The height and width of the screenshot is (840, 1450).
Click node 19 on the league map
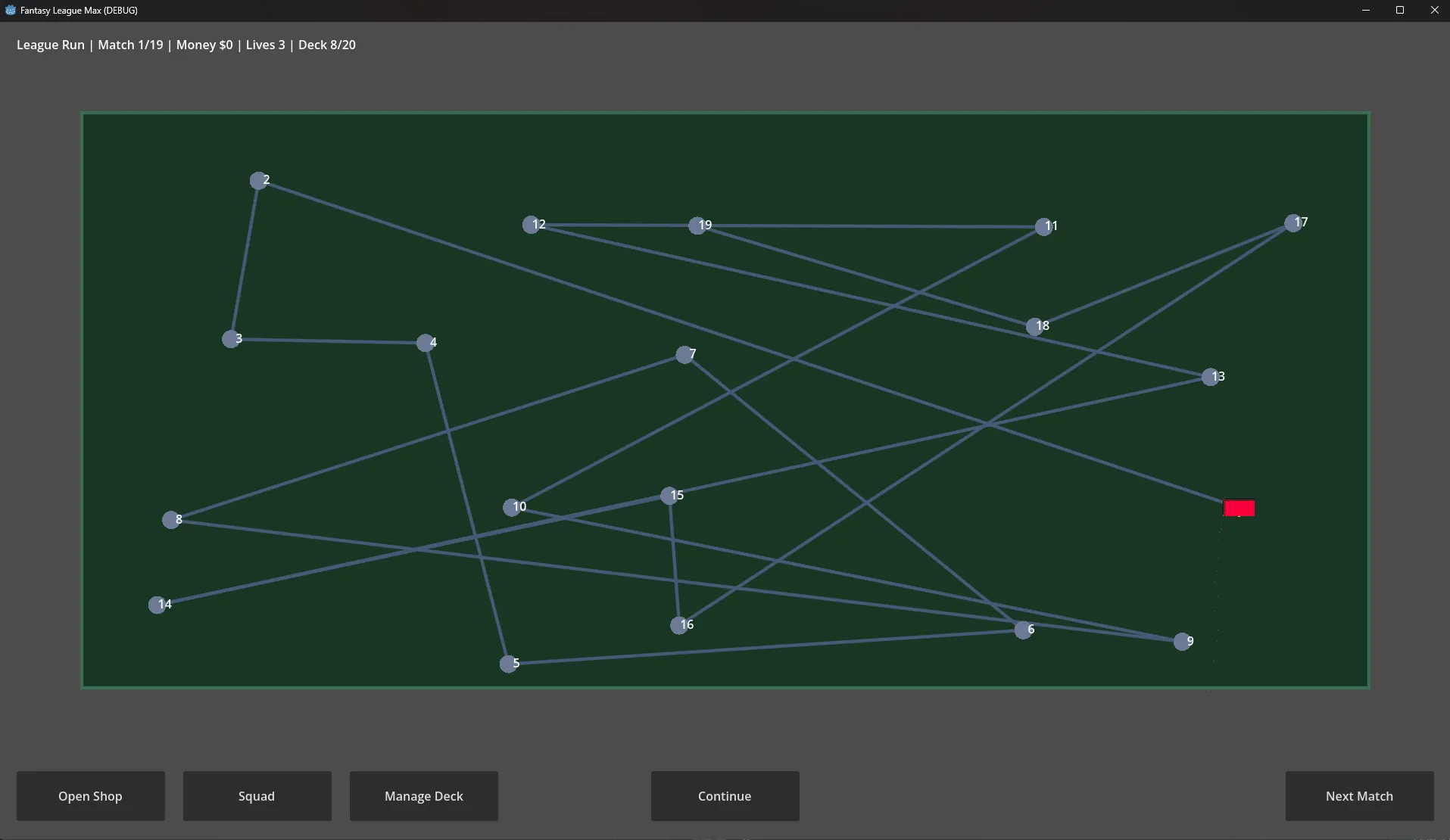coord(698,226)
